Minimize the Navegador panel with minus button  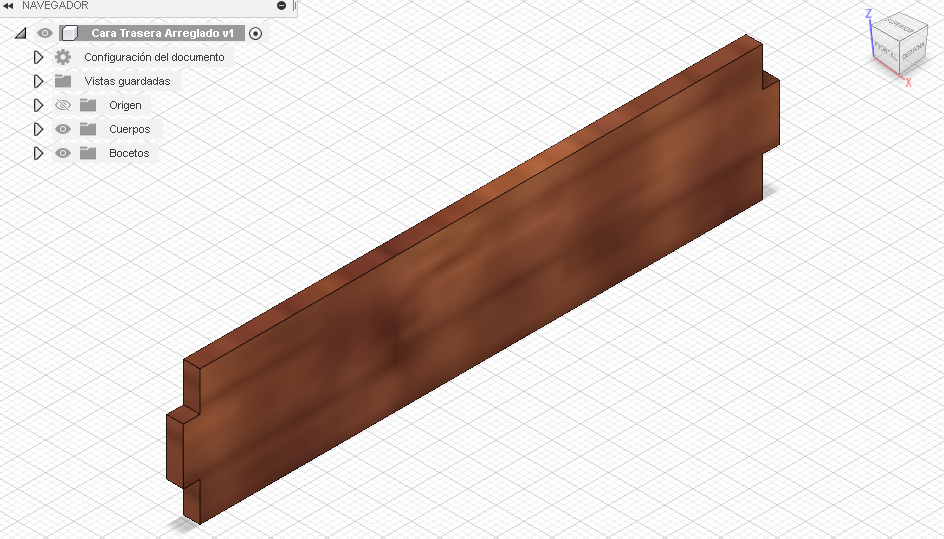281,5
